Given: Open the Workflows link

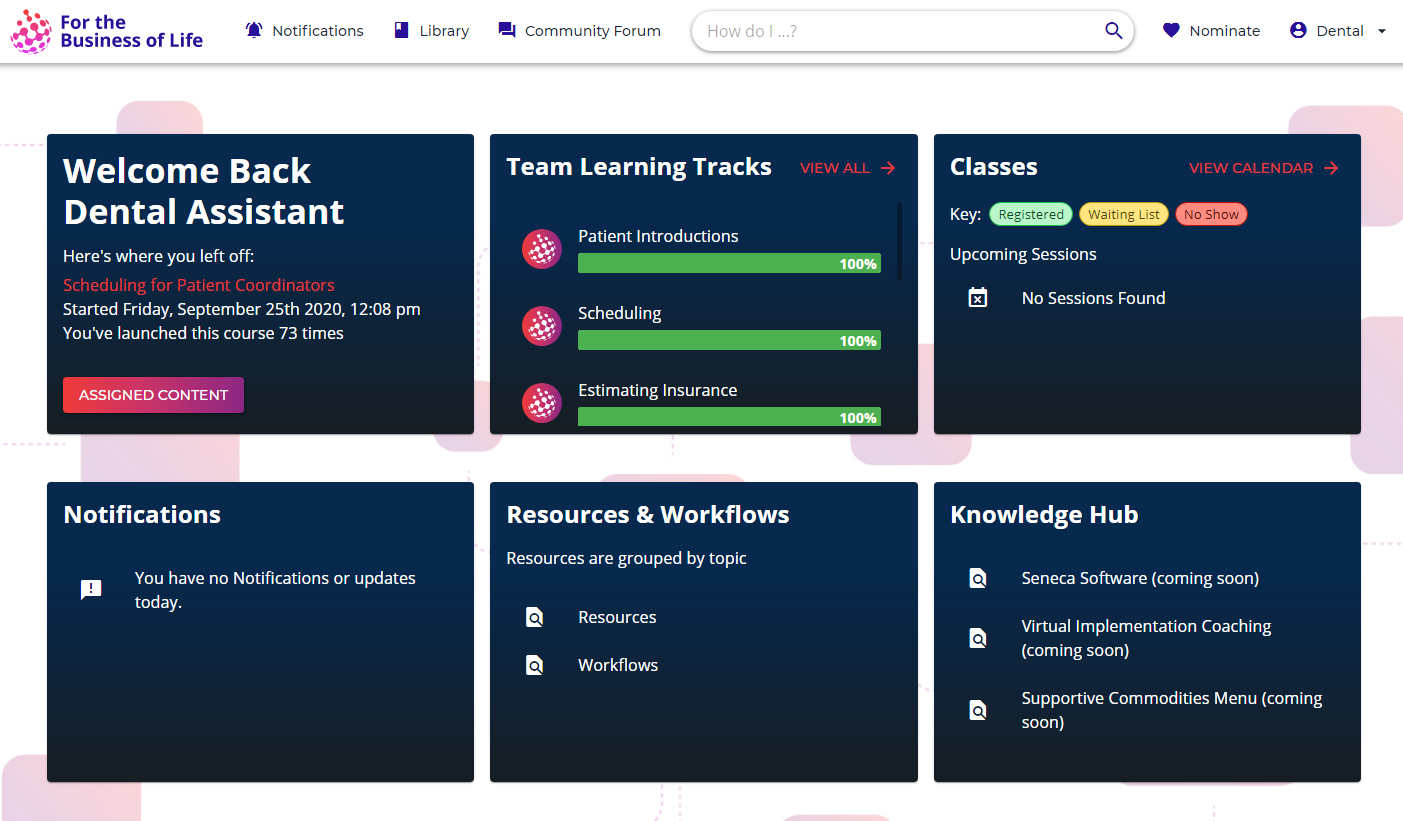Looking at the screenshot, I should [x=618, y=665].
